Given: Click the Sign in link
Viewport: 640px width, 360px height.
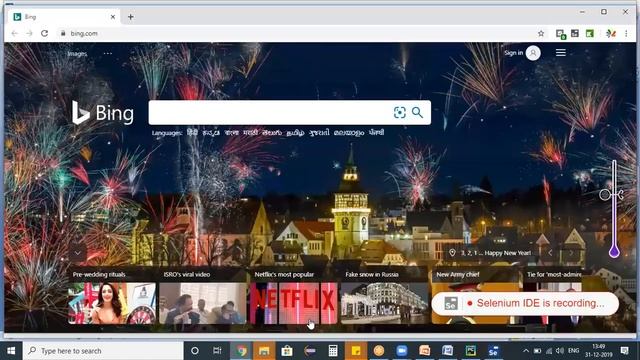Looking at the screenshot, I should click(513, 53).
